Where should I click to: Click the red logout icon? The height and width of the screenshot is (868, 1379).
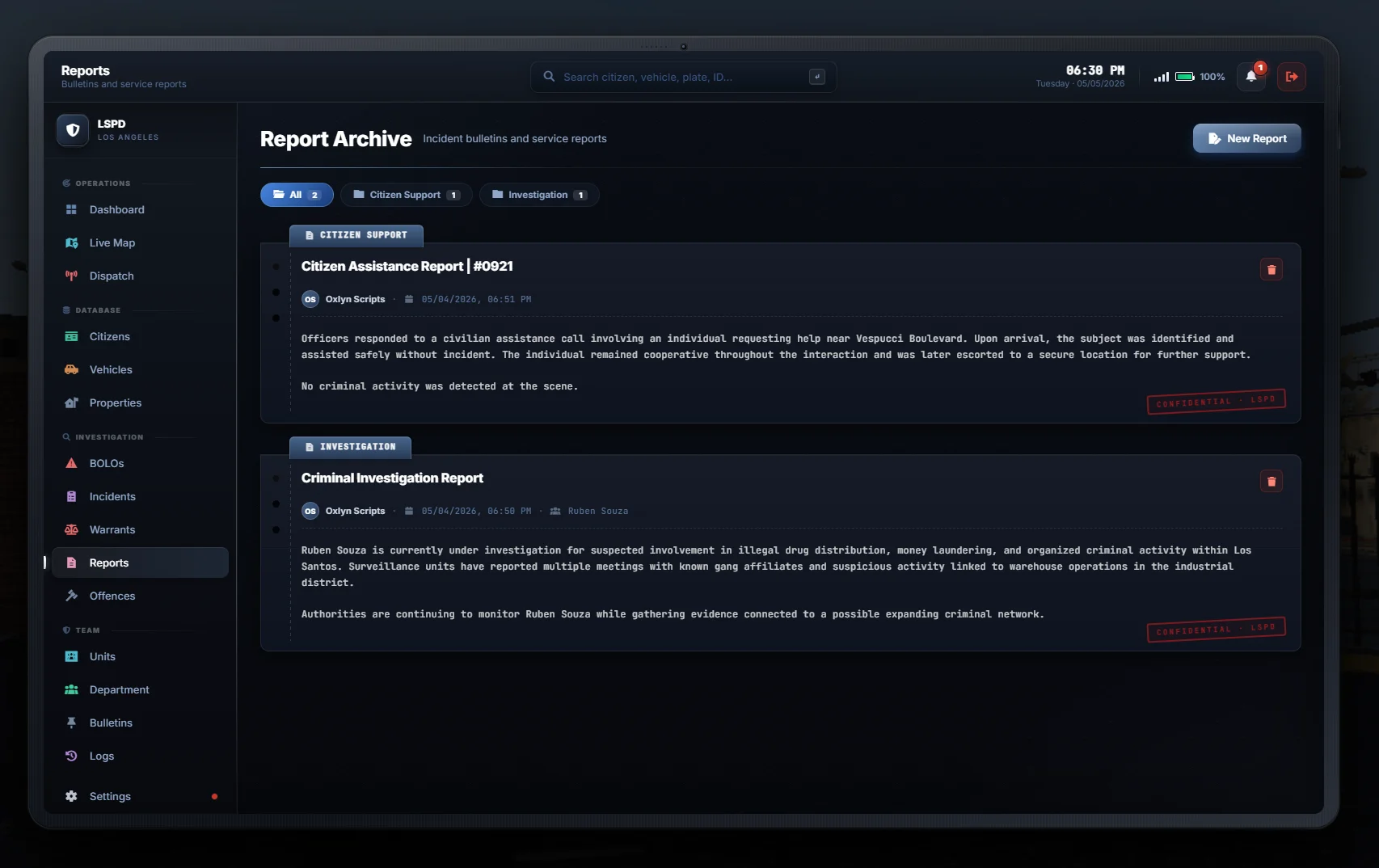point(1291,77)
